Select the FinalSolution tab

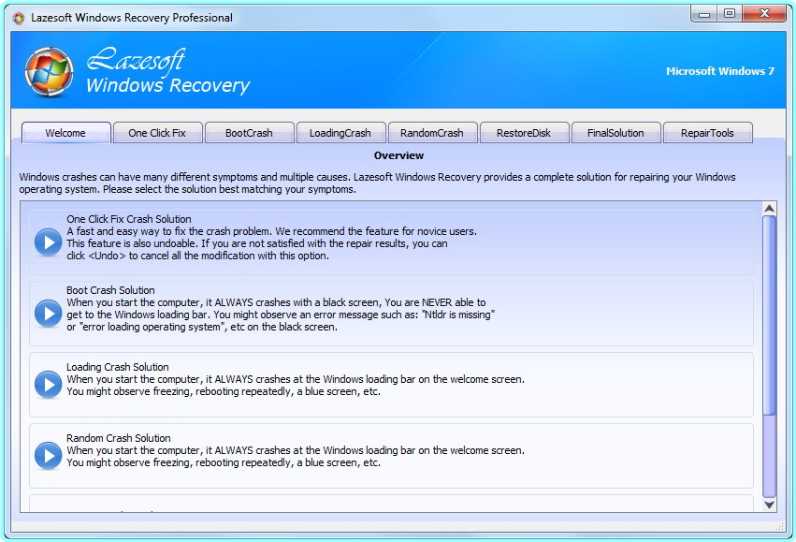tap(616, 133)
